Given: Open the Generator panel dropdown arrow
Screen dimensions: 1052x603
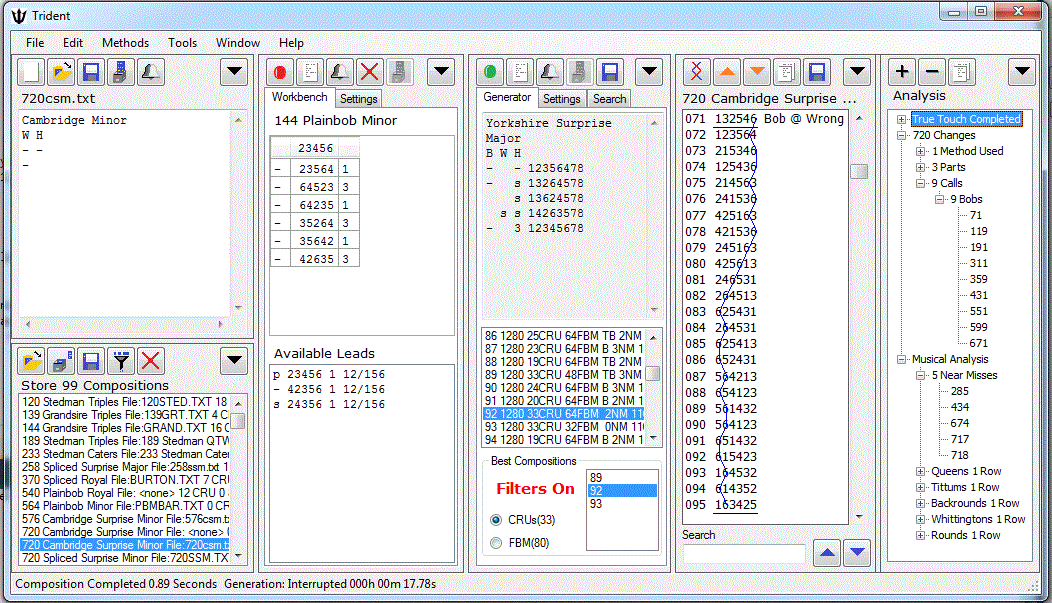Looking at the screenshot, I should coord(649,72).
